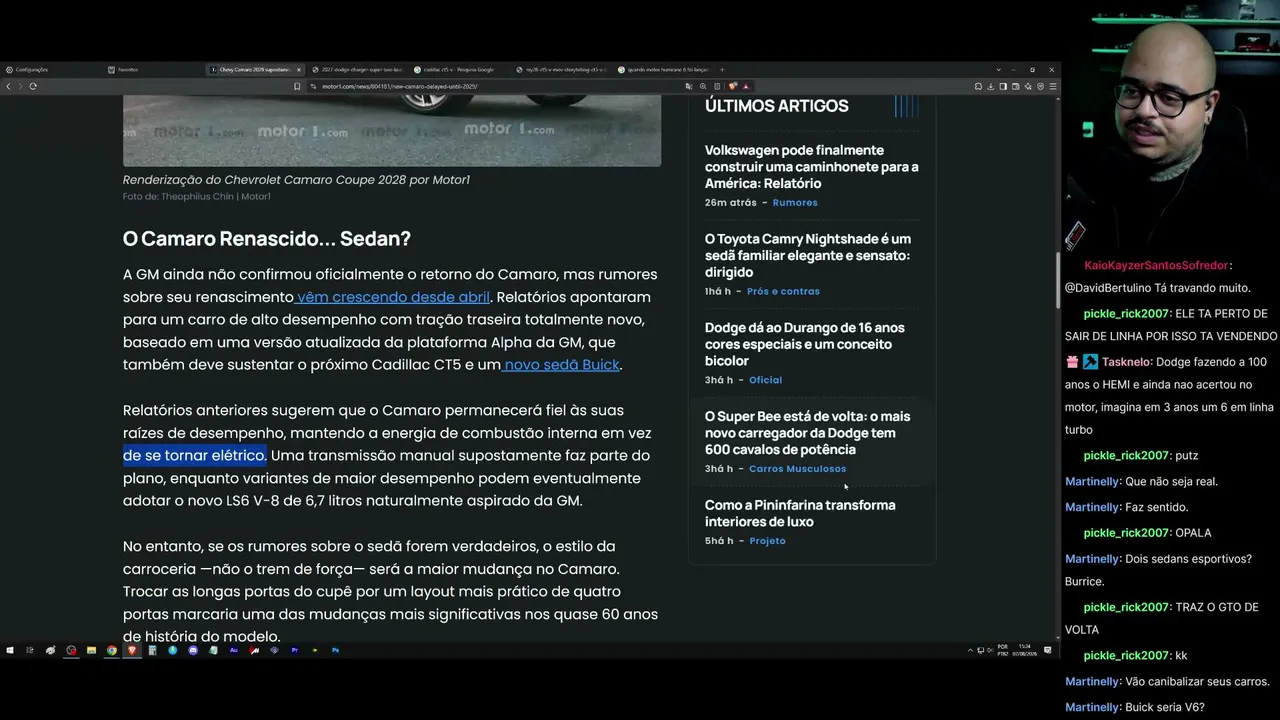The width and height of the screenshot is (1280, 720).
Task: Click the 'Prós e contras' category tag
Action: [x=784, y=292]
